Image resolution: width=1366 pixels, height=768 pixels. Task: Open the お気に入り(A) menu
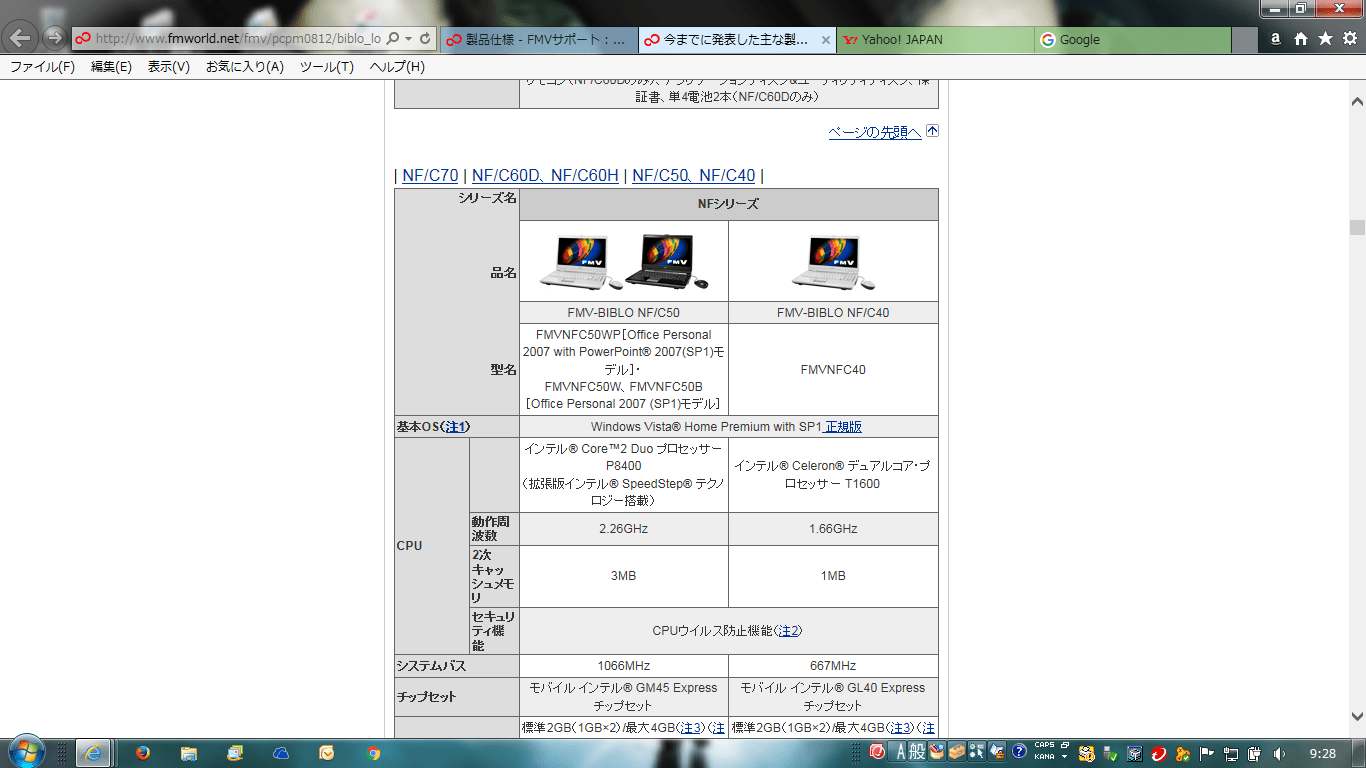click(245, 67)
